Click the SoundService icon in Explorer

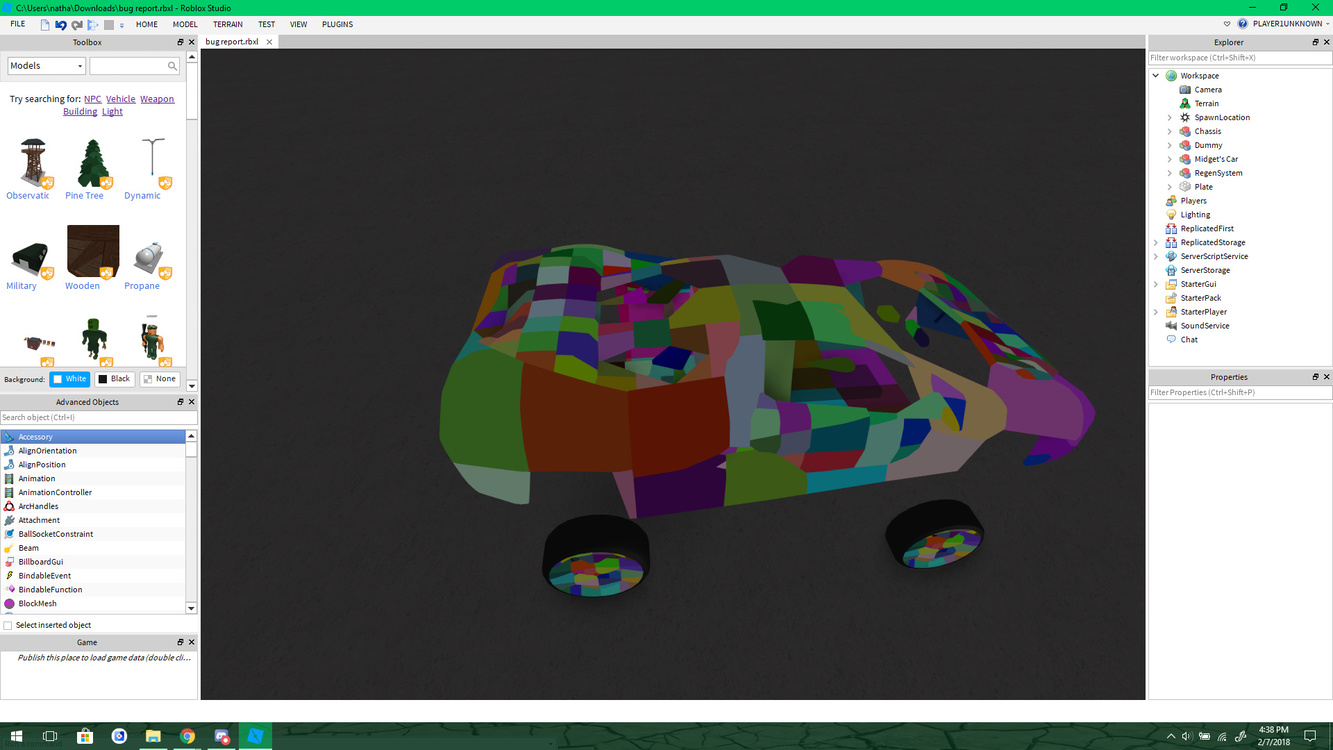1172,325
